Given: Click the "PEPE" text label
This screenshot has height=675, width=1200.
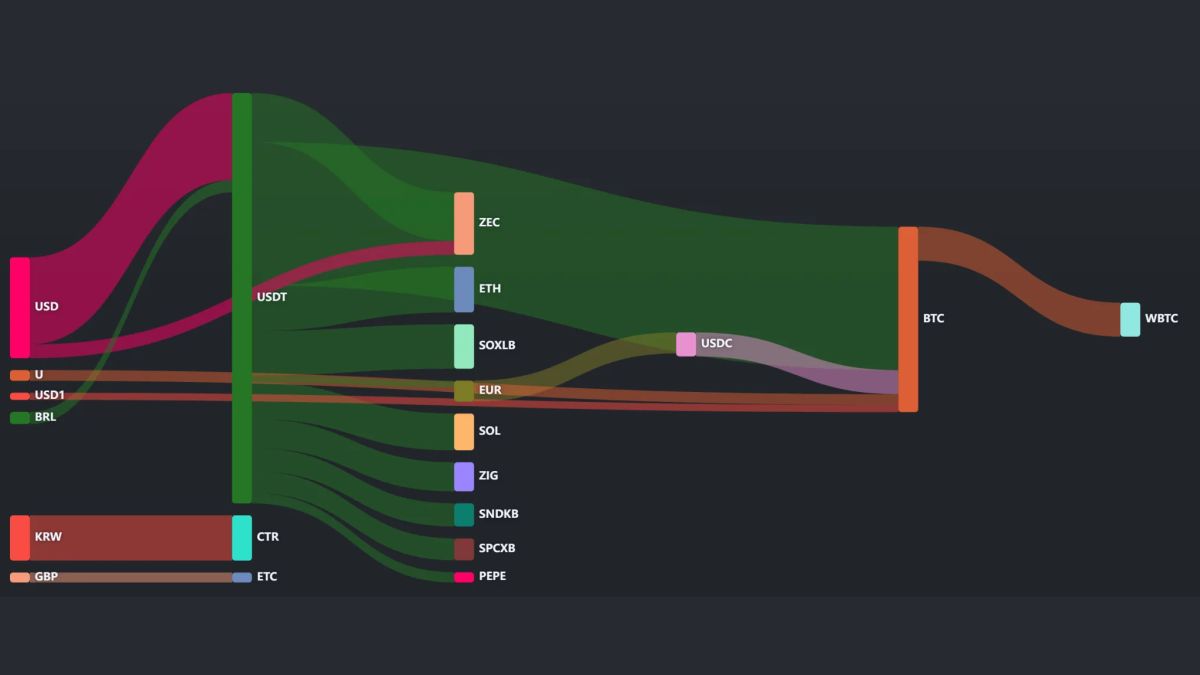Looking at the screenshot, I should (x=492, y=577).
